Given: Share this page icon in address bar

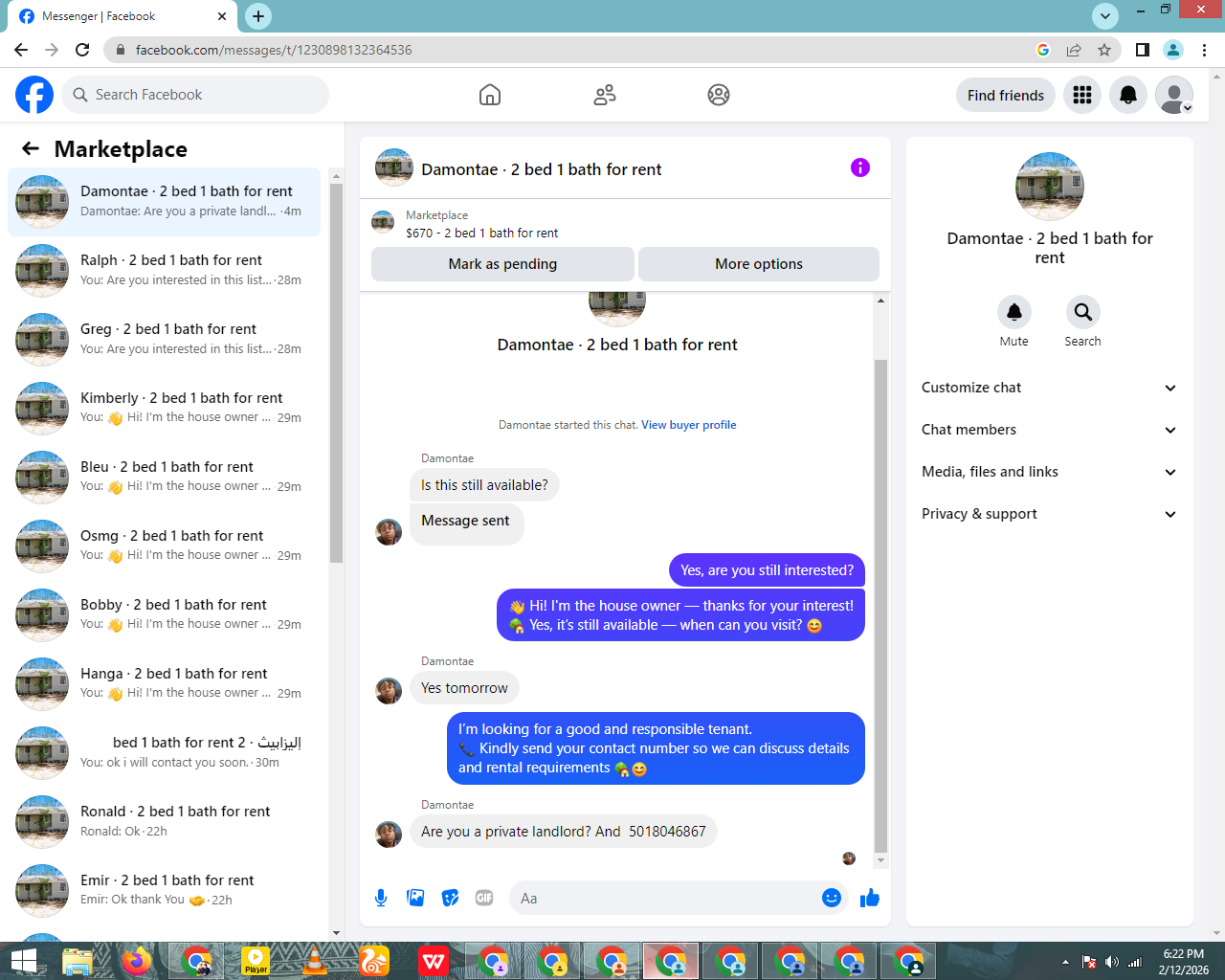Looking at the screenshot, I should (1074, 50).
